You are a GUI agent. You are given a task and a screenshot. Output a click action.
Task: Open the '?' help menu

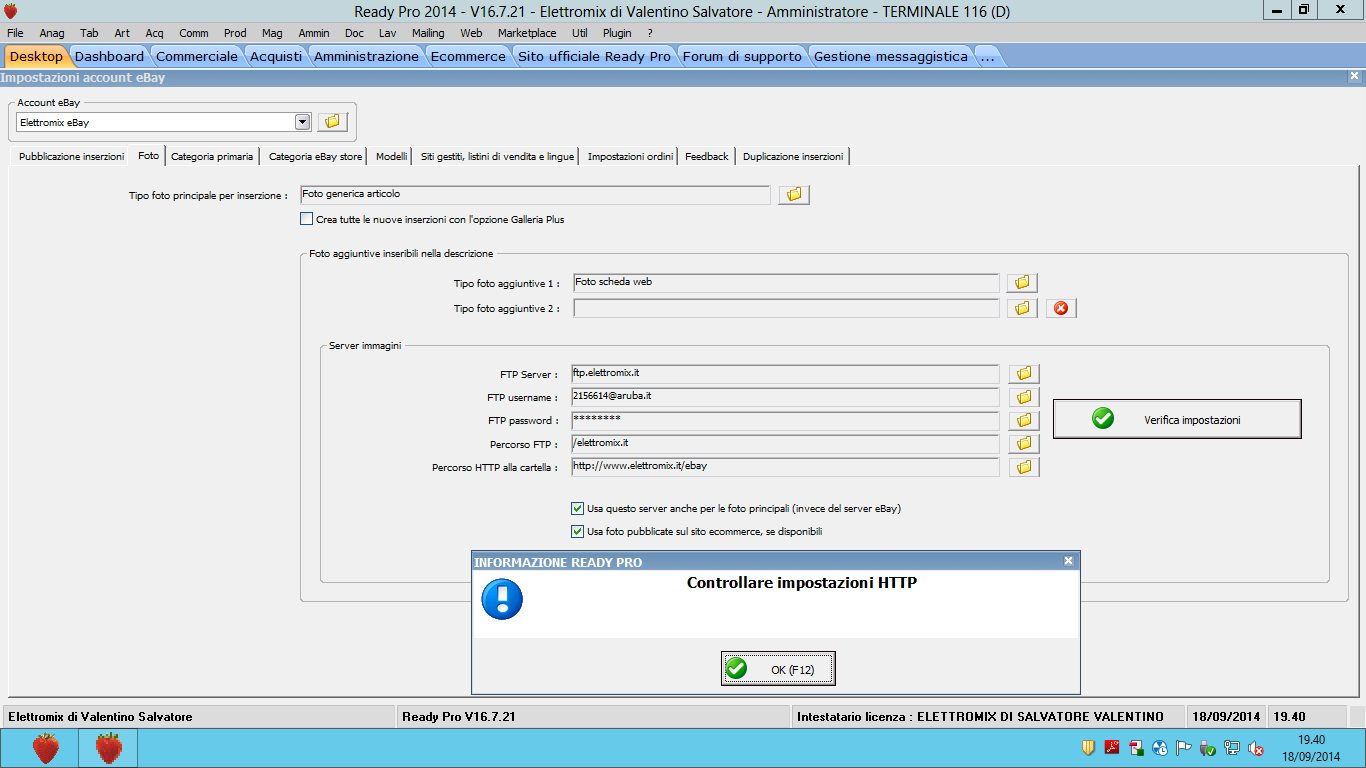tap(650, 33)
